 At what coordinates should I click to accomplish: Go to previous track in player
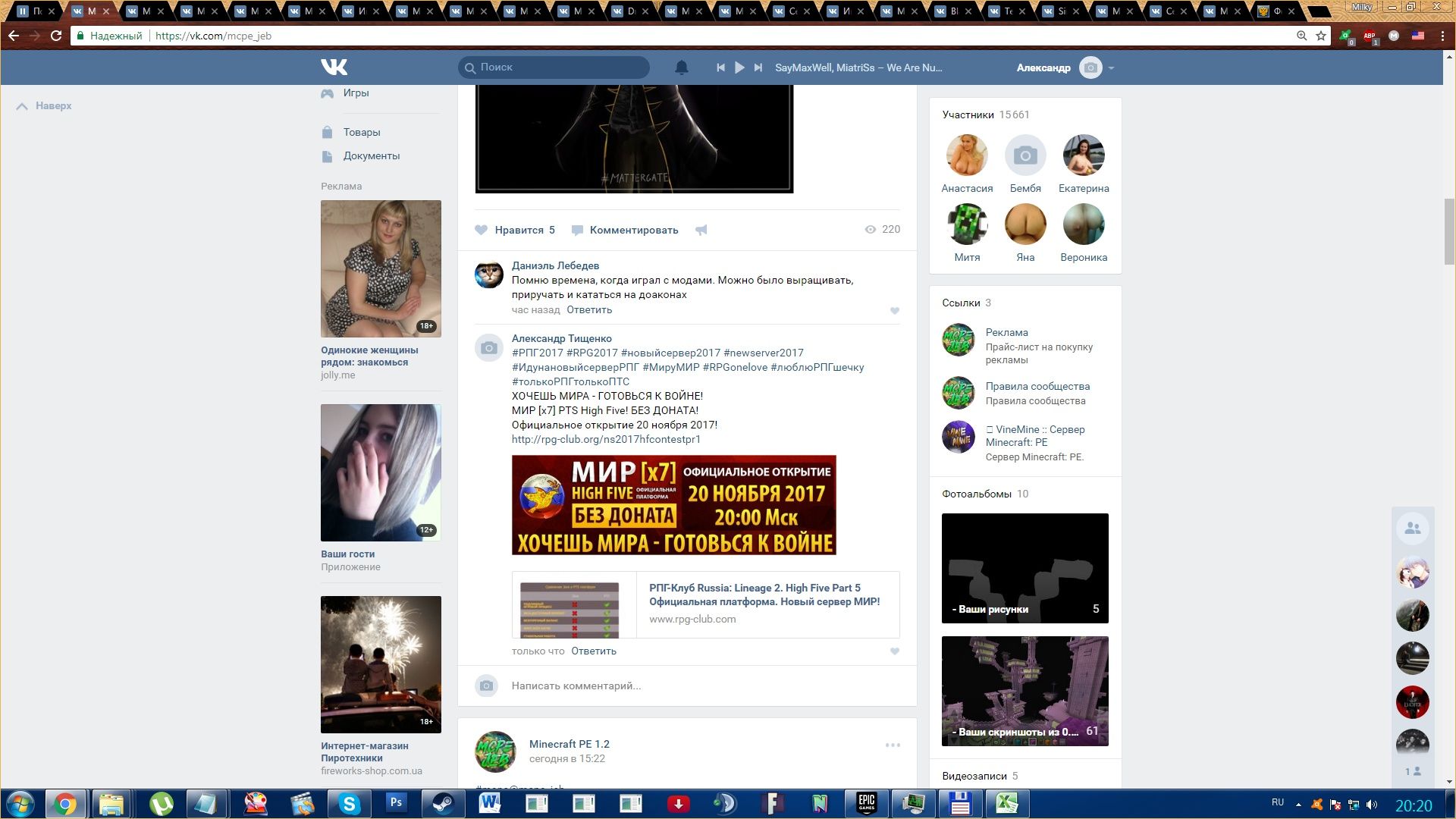(x=720, y=67)
